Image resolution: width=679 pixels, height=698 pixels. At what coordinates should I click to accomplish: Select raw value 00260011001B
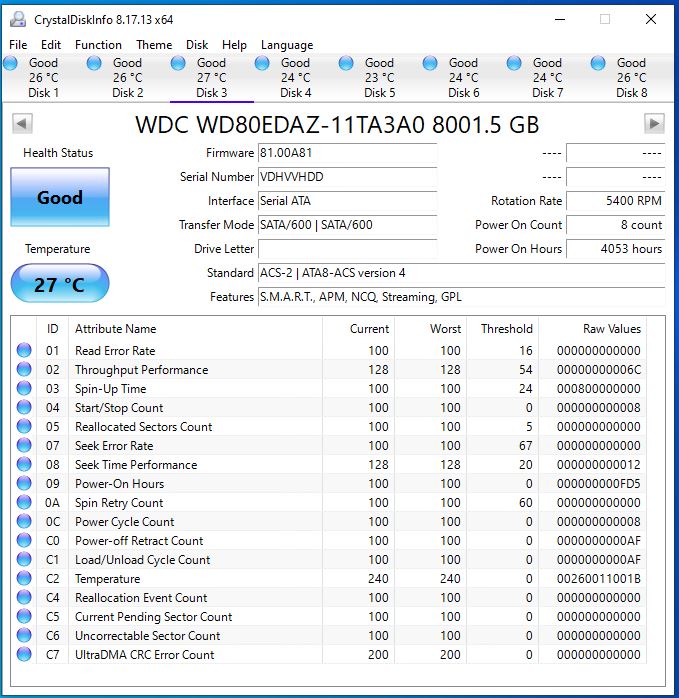click(598, 578)
